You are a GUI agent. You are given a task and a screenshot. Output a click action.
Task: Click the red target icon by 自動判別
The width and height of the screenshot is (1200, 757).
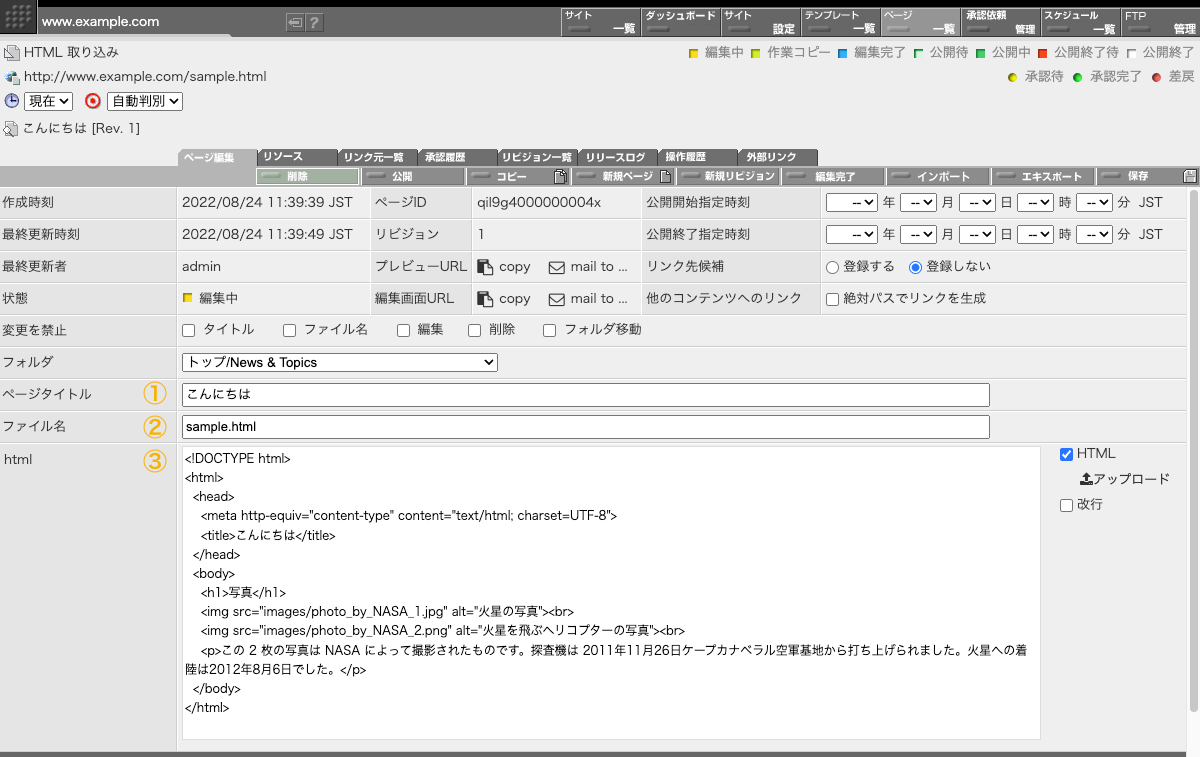point(93,101)
